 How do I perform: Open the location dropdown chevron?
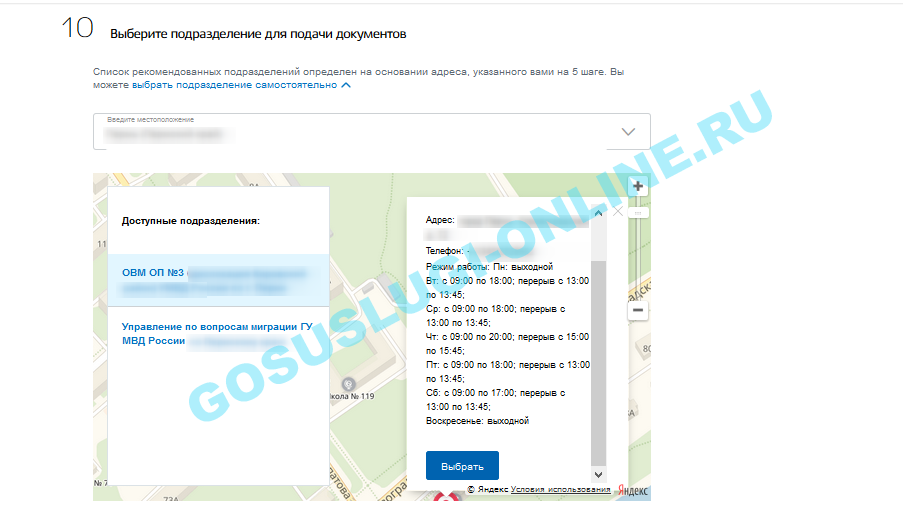tap(628, 132)
